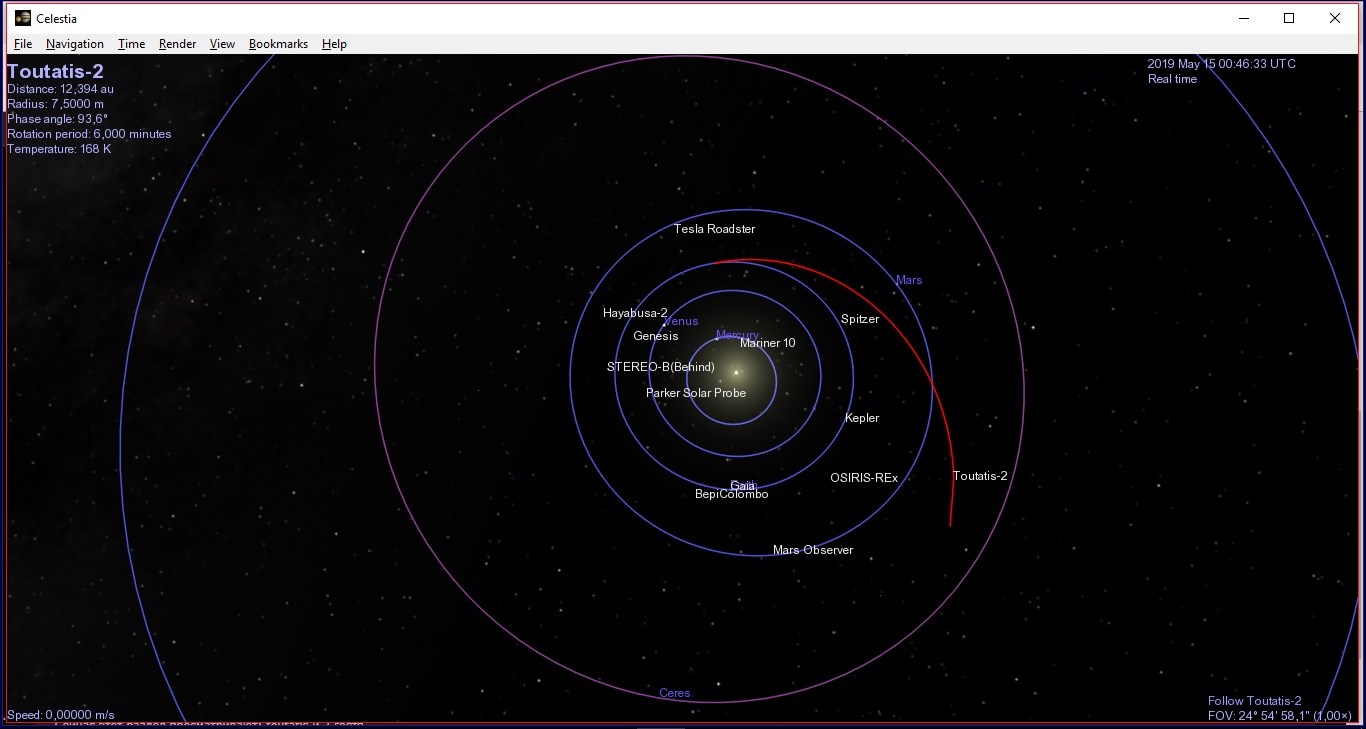Screen dimensions: 1366x729
Task: Select the Hayabusa-2 spacecraft label
Action: pyautogui.click(x=635, y=313)
